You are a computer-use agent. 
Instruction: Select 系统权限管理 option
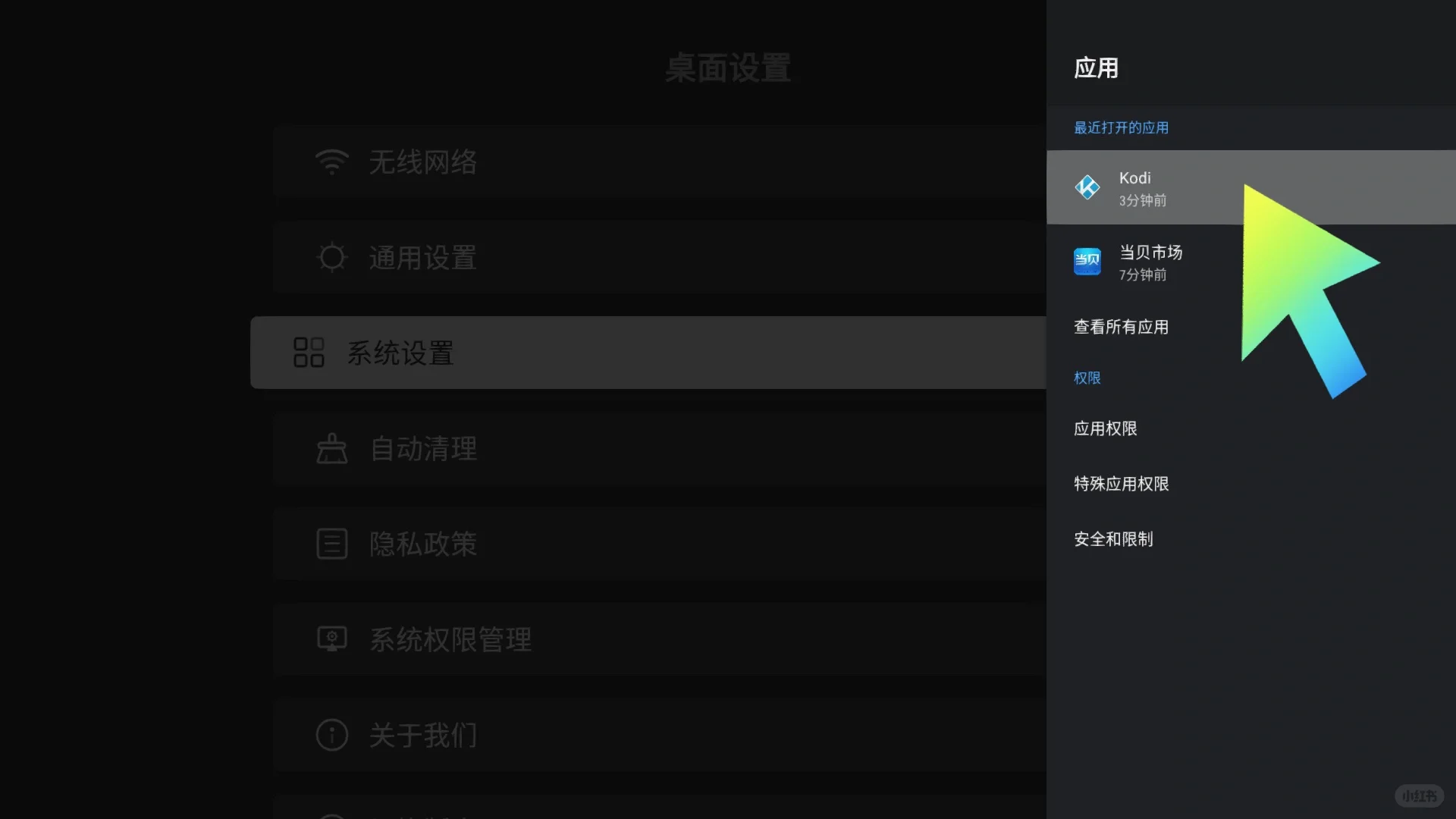[451, 638]
